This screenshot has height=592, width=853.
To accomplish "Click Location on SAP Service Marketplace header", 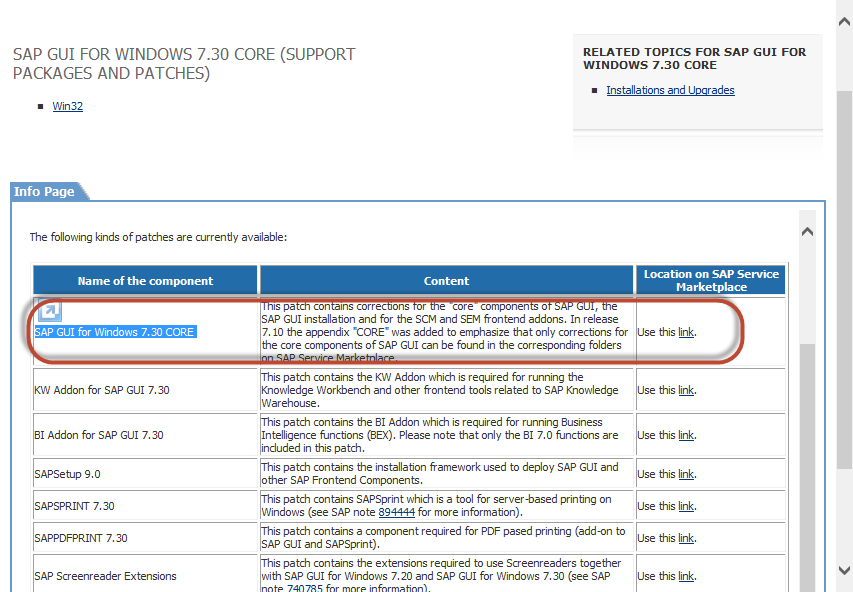I will tap(711, 281).
